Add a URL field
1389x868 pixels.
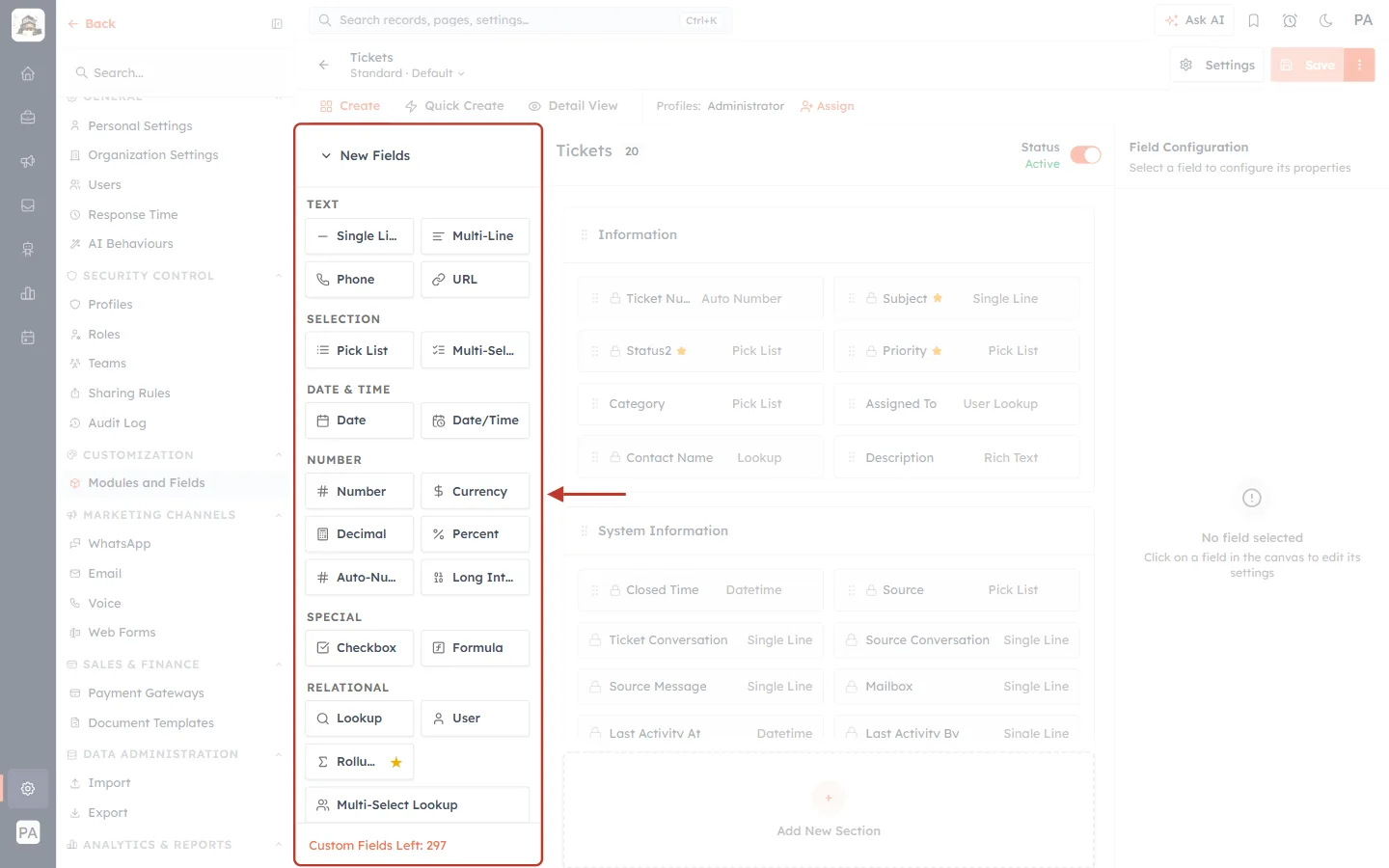(475, 280)
